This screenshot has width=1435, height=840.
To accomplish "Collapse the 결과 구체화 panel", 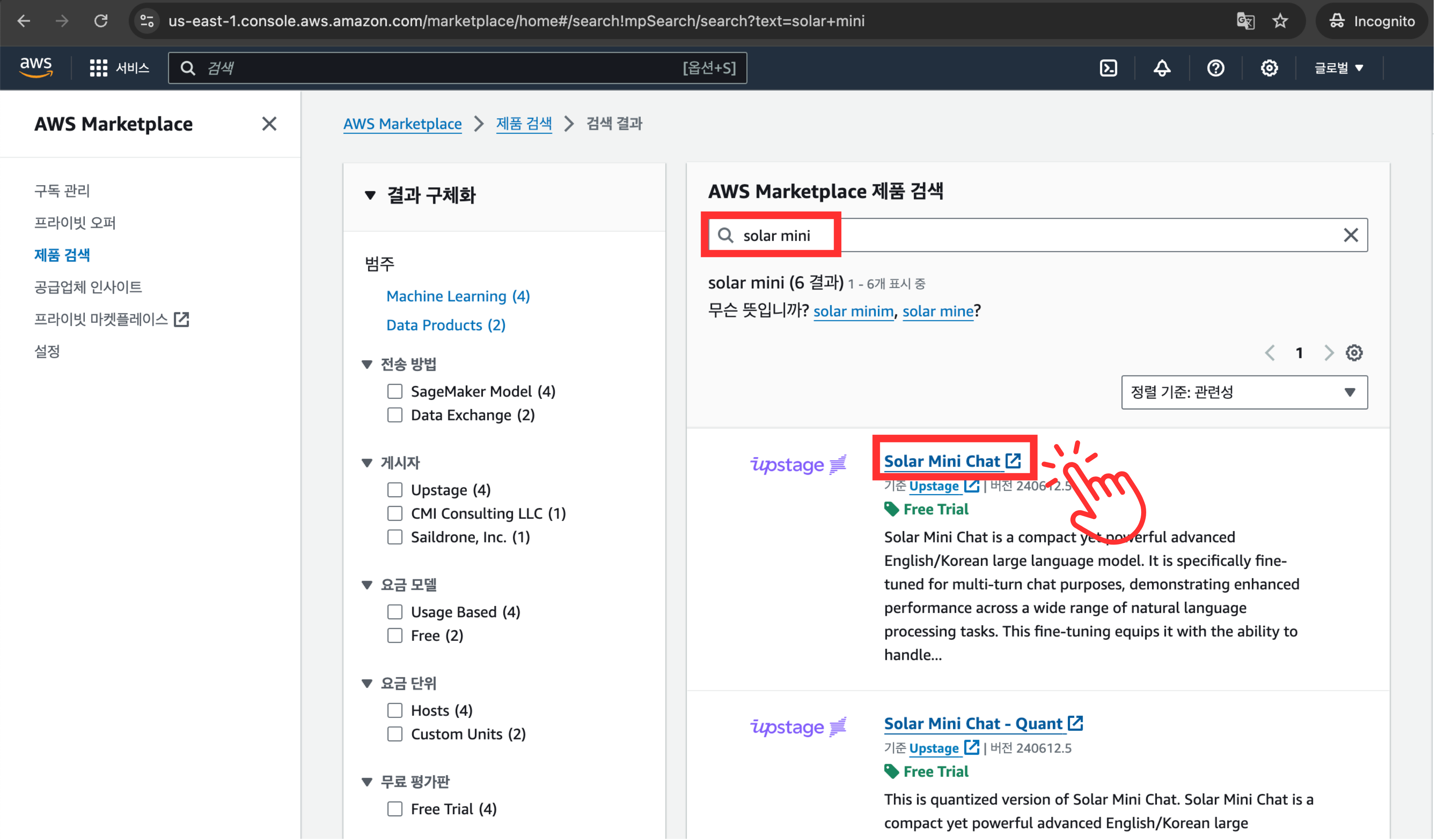I will 370,195.
